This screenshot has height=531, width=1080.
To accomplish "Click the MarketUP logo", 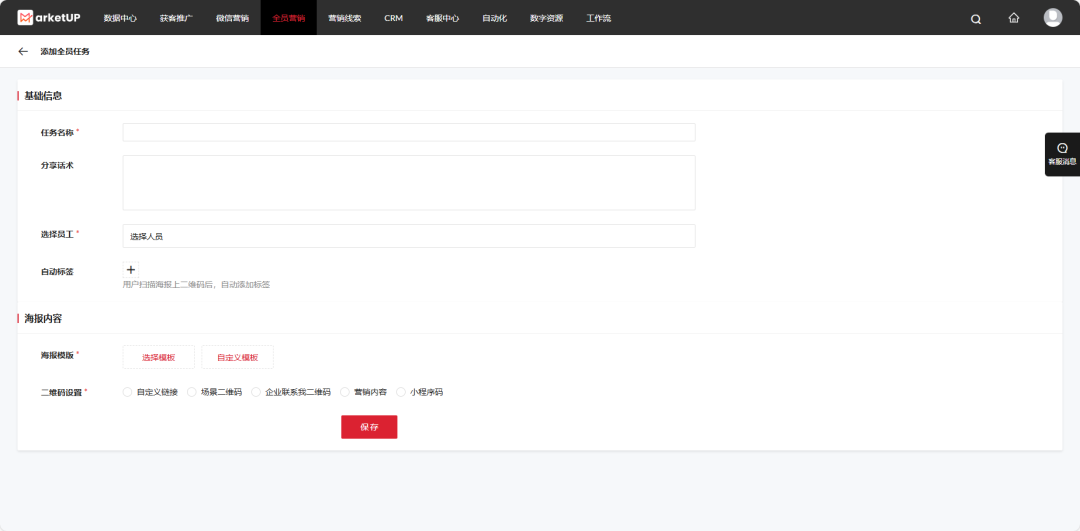I will [x=49, y=18].
